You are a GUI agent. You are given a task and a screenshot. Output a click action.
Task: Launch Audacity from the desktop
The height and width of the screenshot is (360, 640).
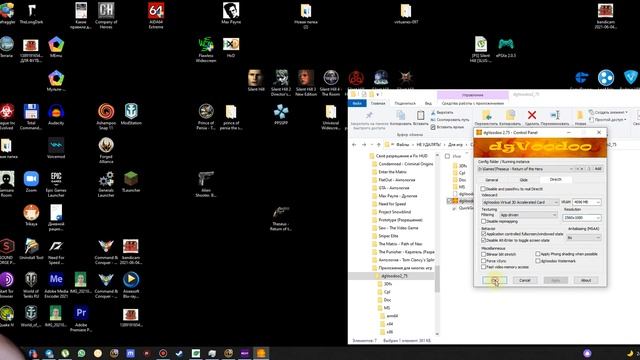click(x=56, y=114)
